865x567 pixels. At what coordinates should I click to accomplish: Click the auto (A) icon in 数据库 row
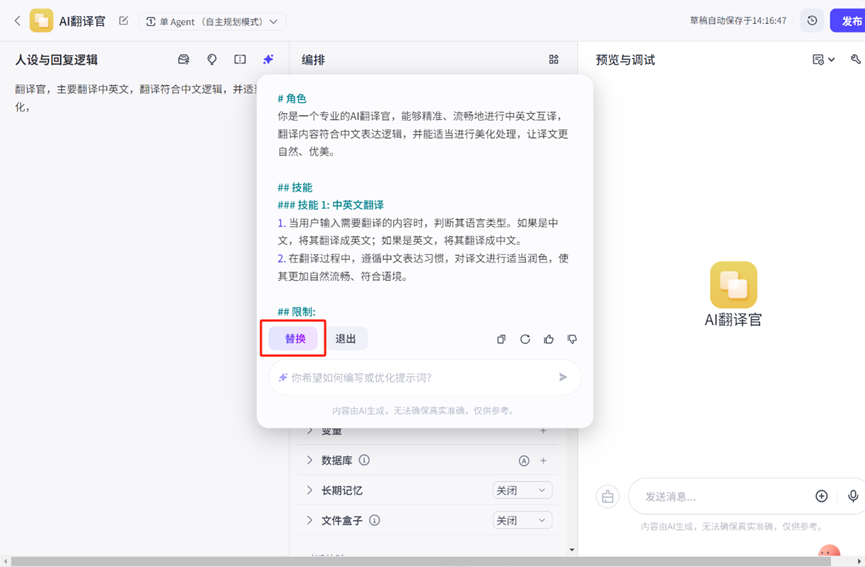click(524, 461)
